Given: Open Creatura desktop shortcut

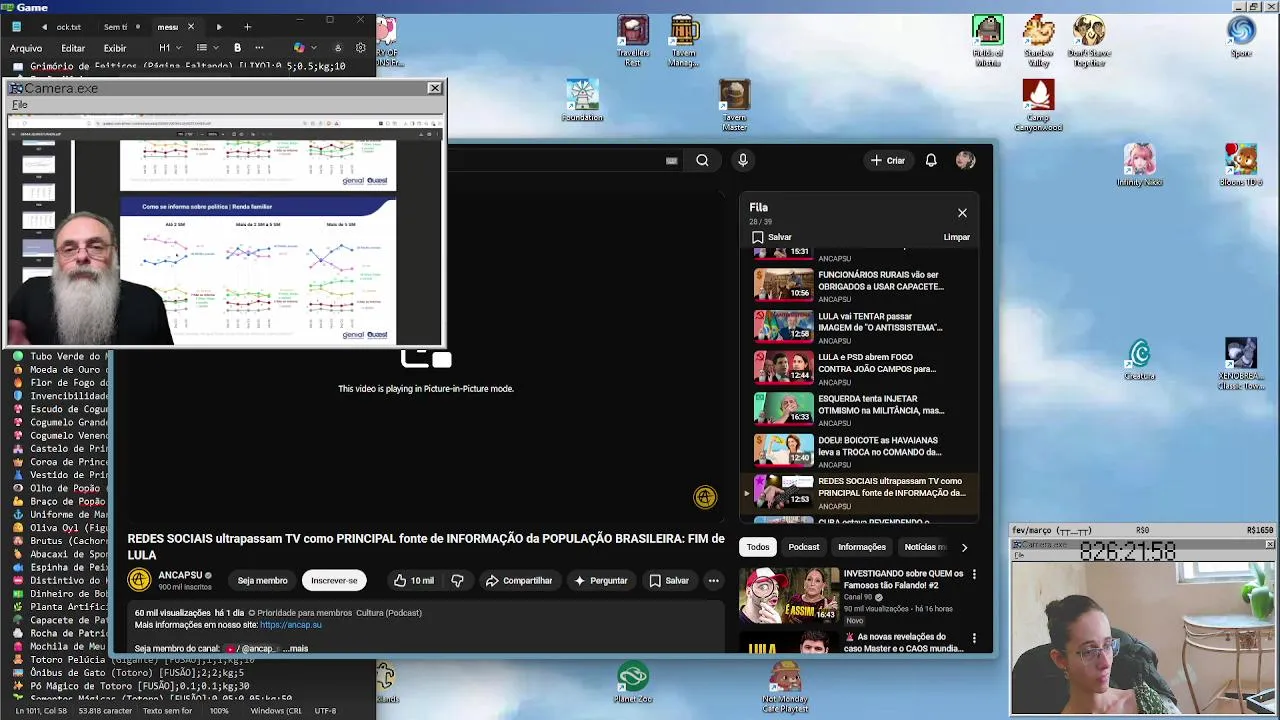Looking at the screenshot, I should pos(1139,360).
